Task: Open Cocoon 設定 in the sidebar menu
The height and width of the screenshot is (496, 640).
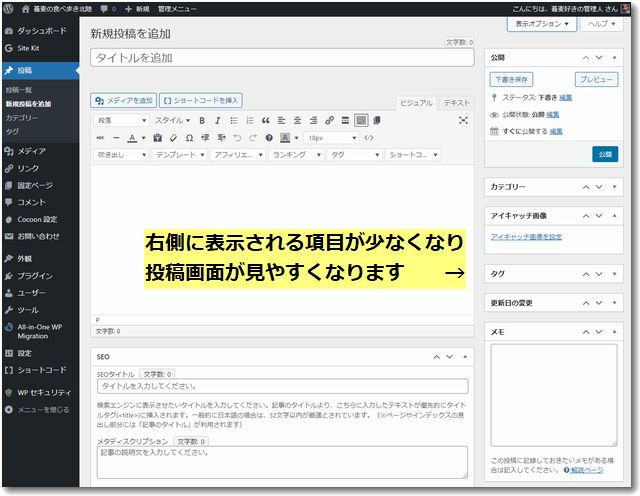Action: [37, 219]
